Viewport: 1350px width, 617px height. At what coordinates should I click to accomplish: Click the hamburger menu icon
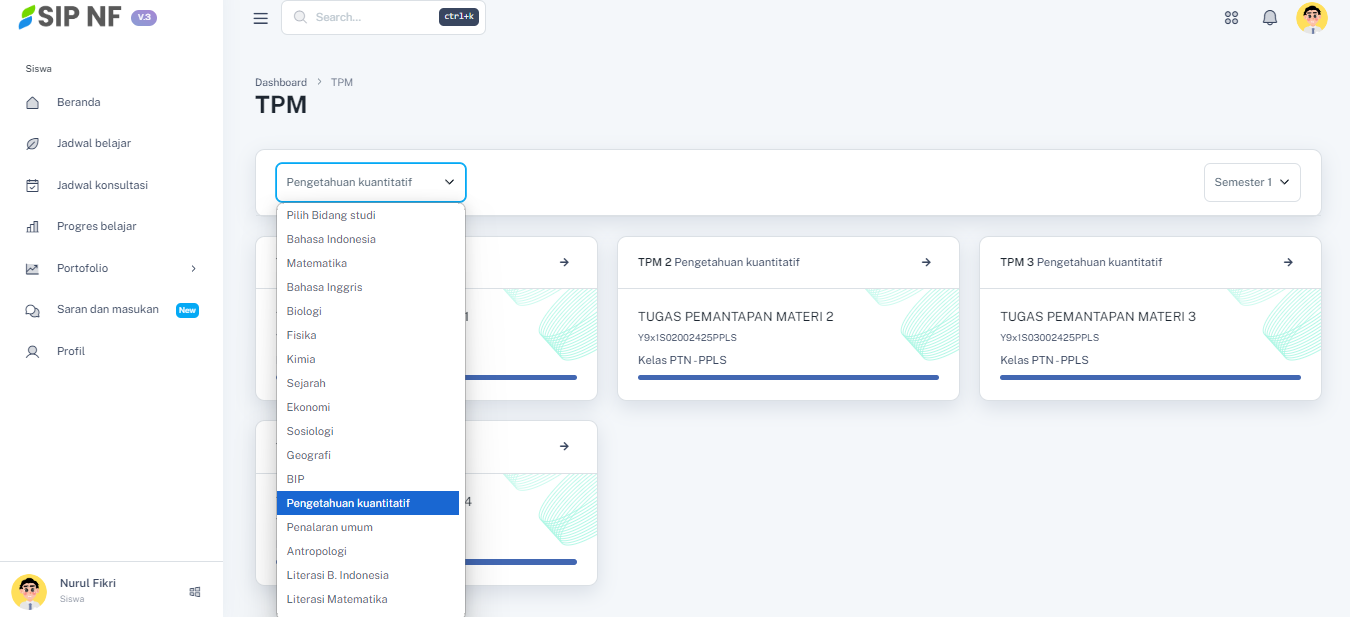(x=261, y=18)
